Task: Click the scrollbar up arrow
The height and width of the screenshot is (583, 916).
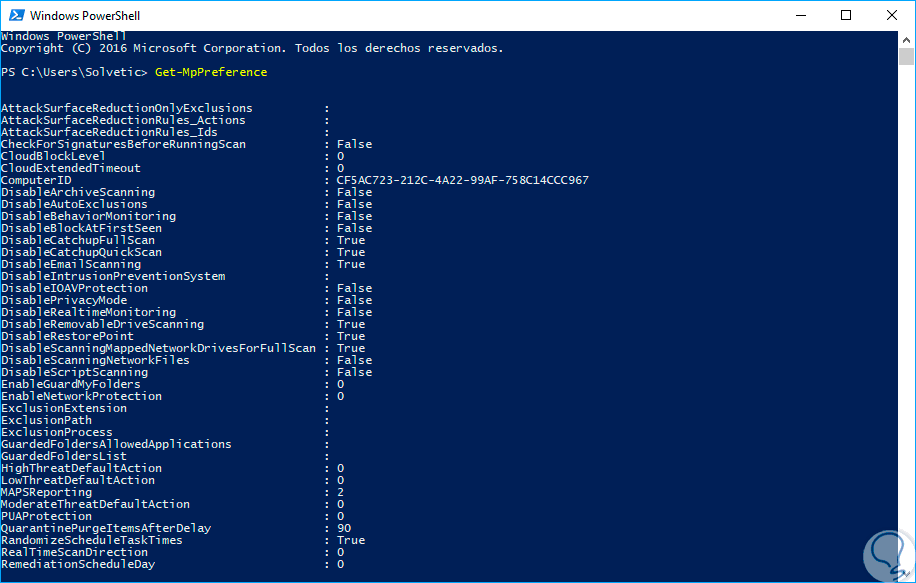Action: point(906,39)
